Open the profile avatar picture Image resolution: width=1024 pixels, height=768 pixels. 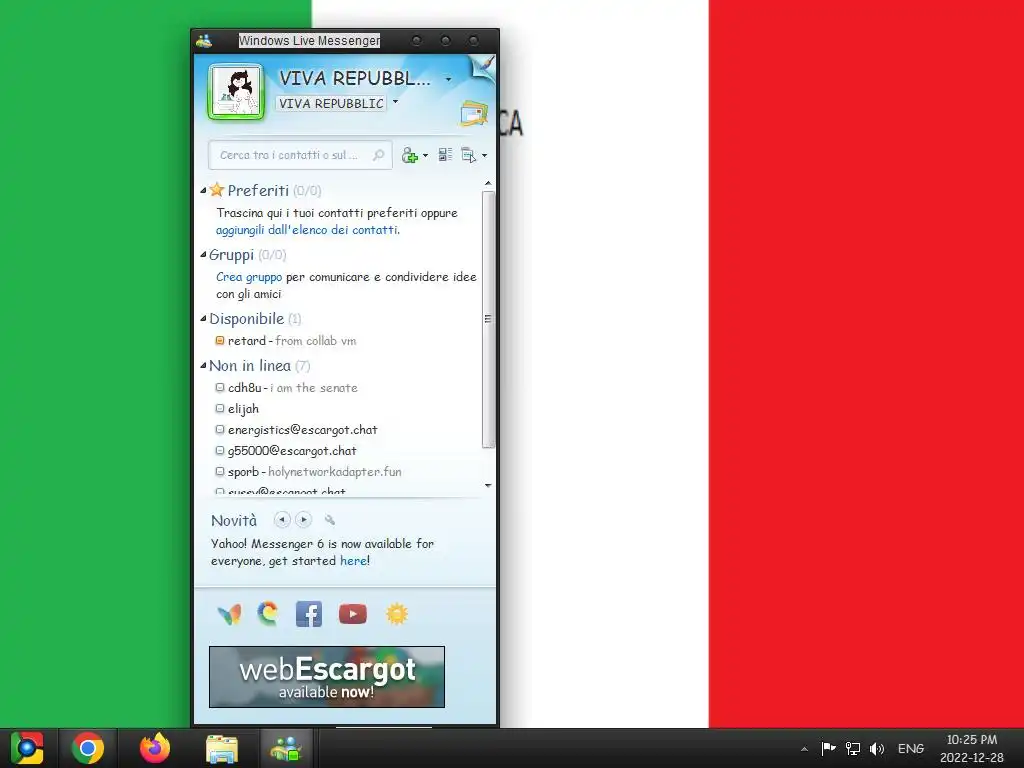pos(236,92)
